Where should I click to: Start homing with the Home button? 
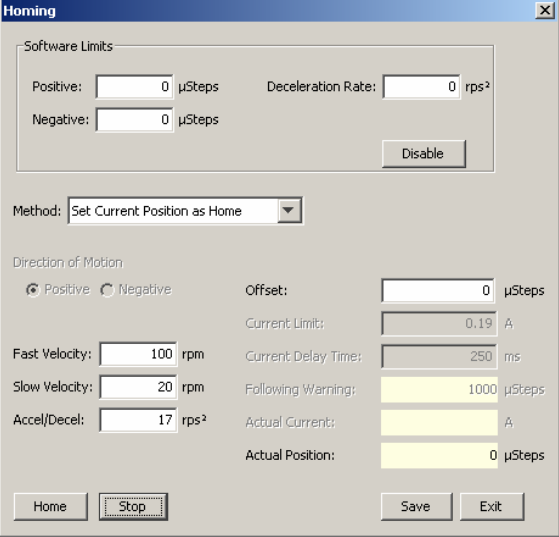51,507
